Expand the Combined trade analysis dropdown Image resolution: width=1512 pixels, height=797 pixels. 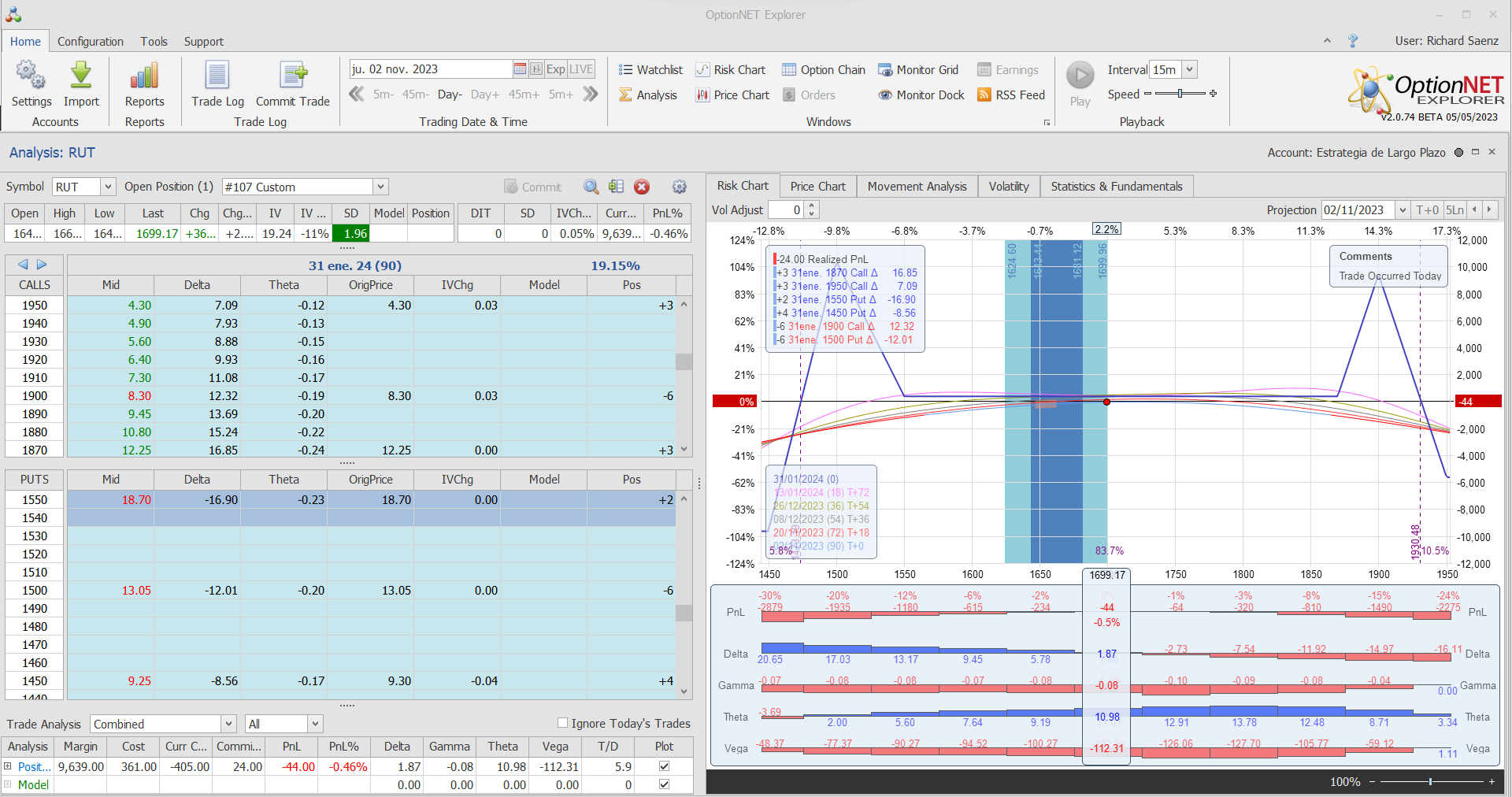point(228,724)
